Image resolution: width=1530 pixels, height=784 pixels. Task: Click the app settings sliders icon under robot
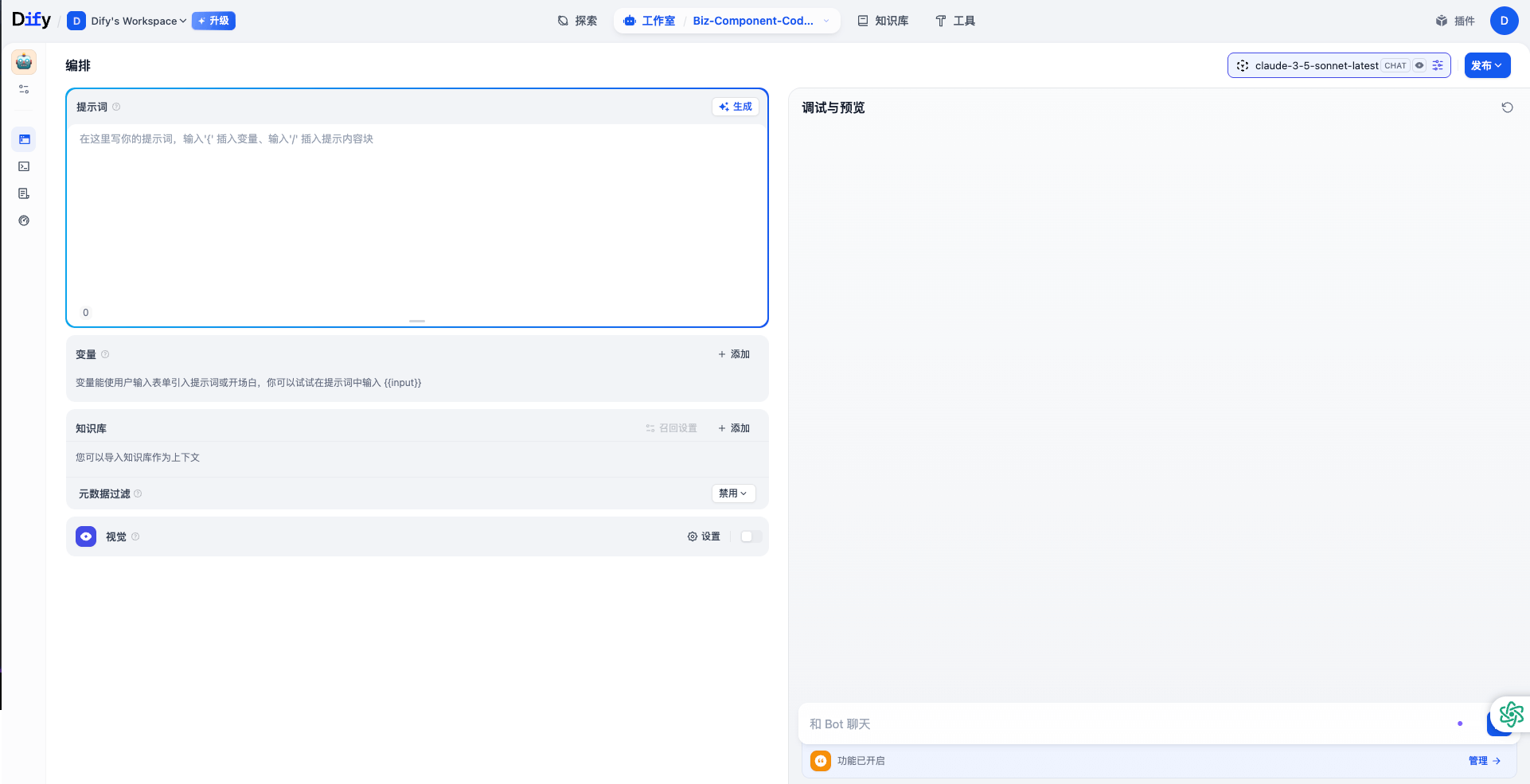24,89
